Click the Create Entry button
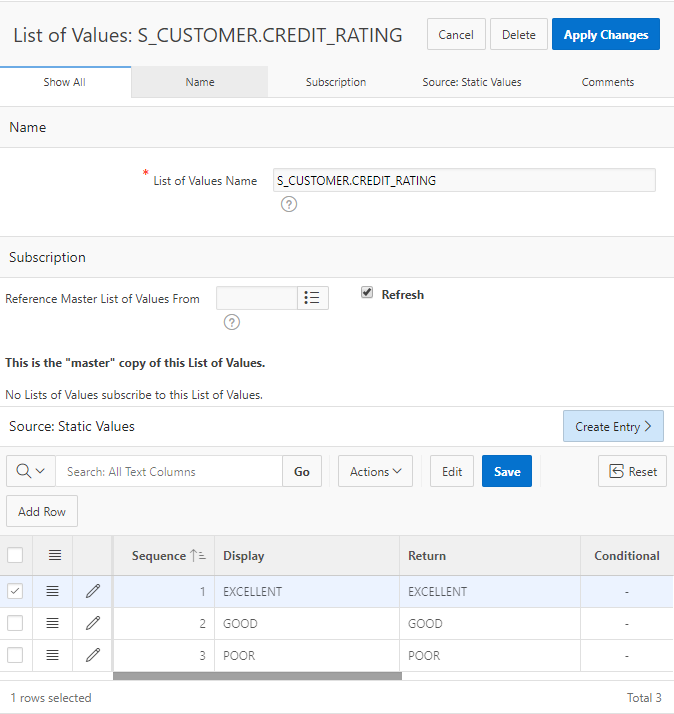 tap(613, 426)
